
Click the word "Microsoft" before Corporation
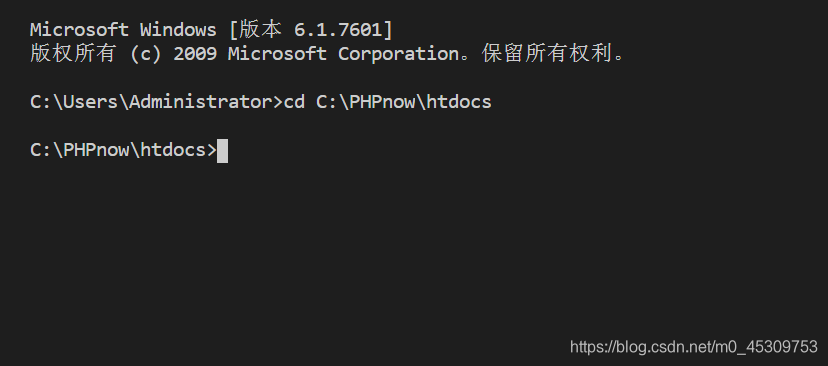coord(277,54)
